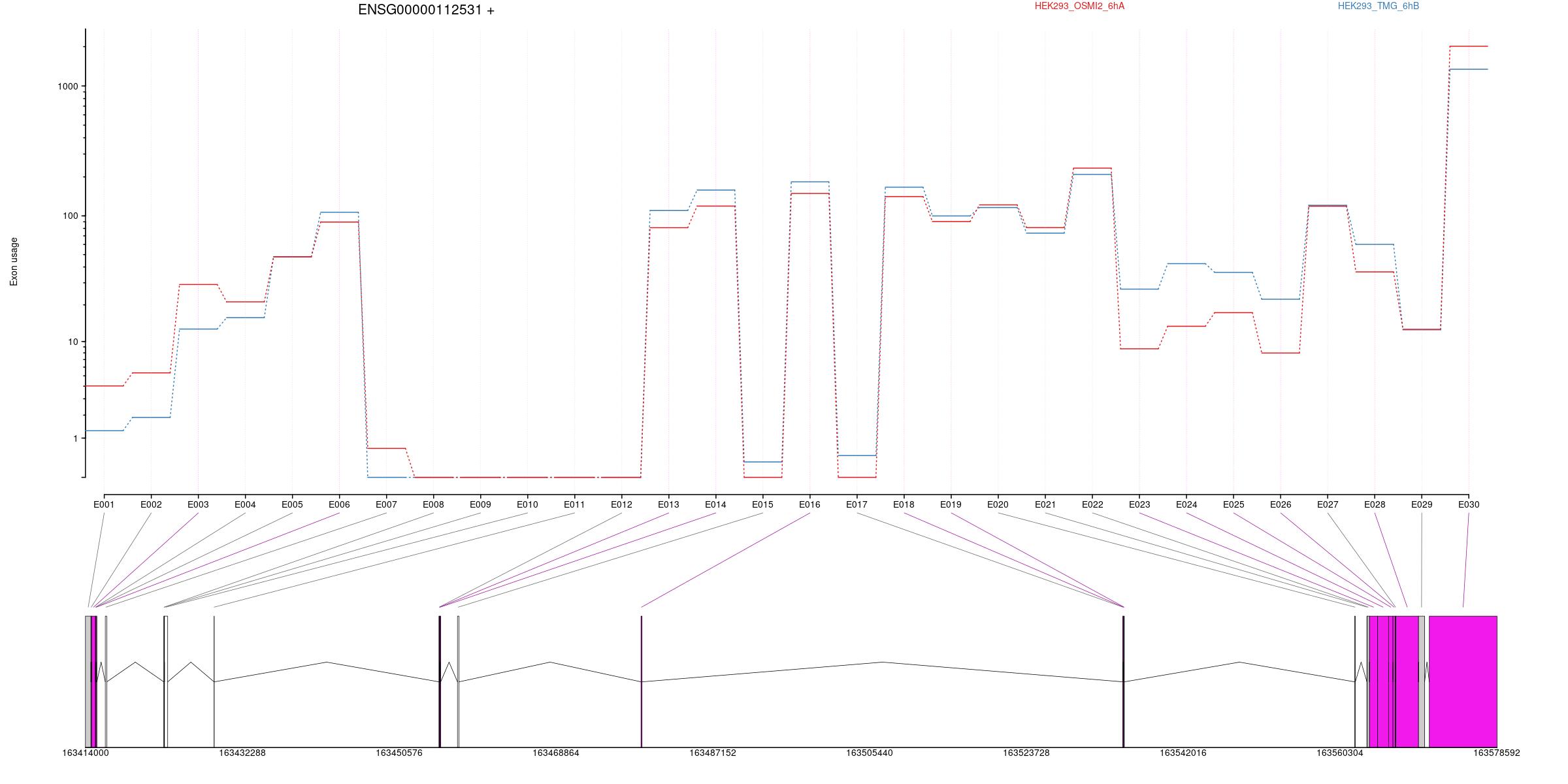Click genomic coordinate 163505440
1568x784 pixels.
(x=870, y=753)
